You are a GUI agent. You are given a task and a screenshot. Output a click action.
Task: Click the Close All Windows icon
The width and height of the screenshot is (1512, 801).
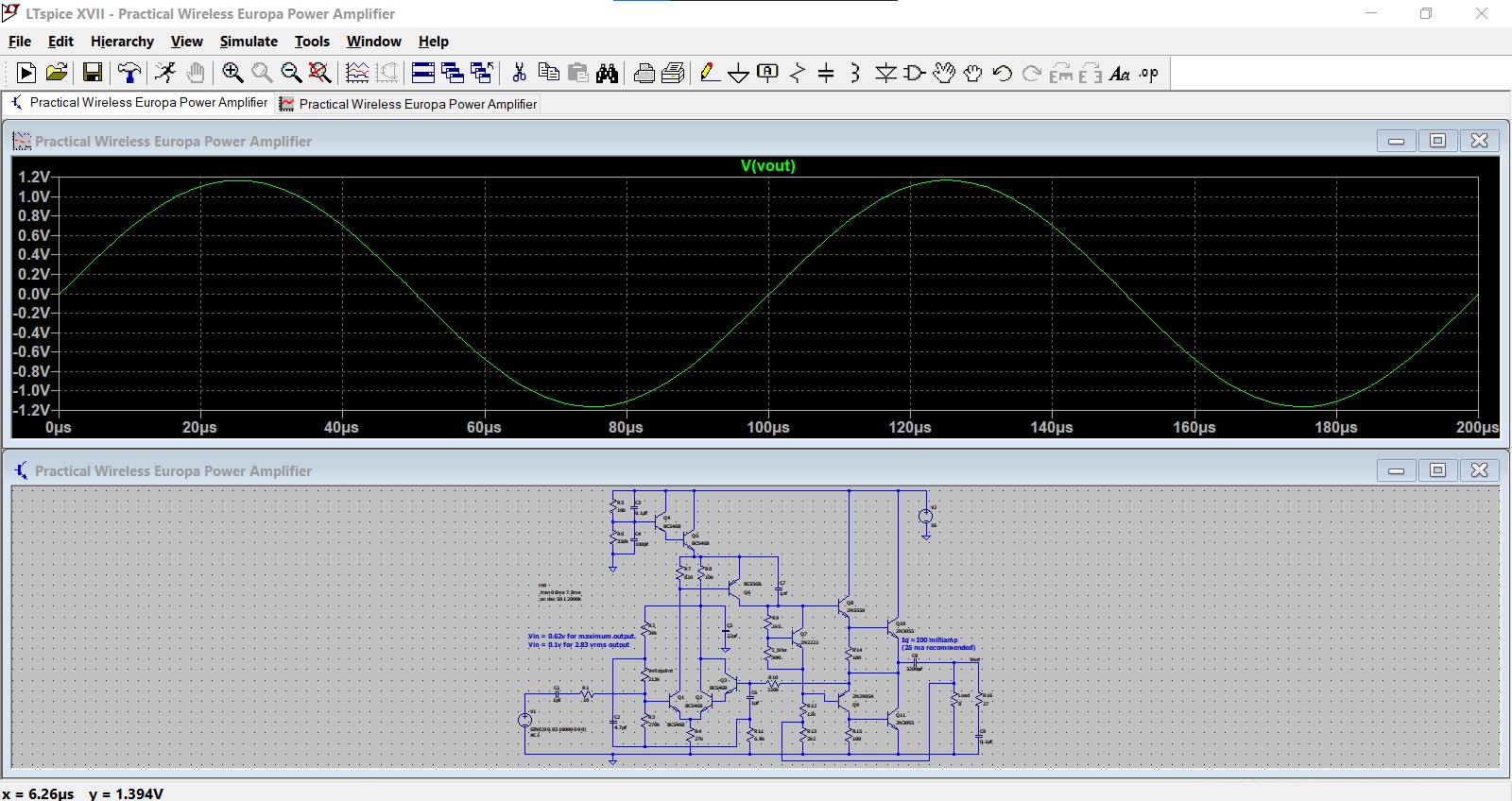482,73
